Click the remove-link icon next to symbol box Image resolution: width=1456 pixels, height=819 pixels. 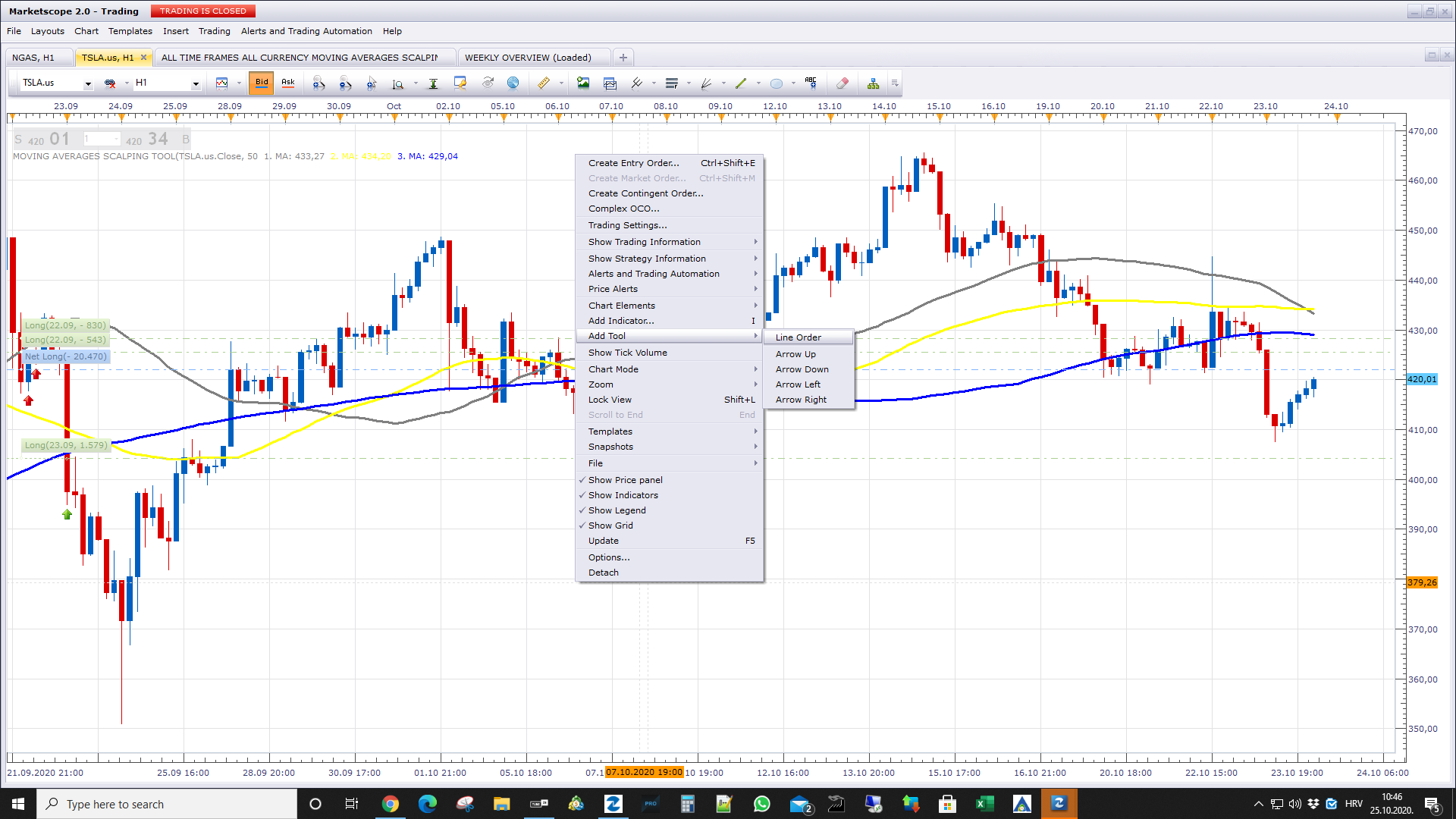click(x=110, y=83)
